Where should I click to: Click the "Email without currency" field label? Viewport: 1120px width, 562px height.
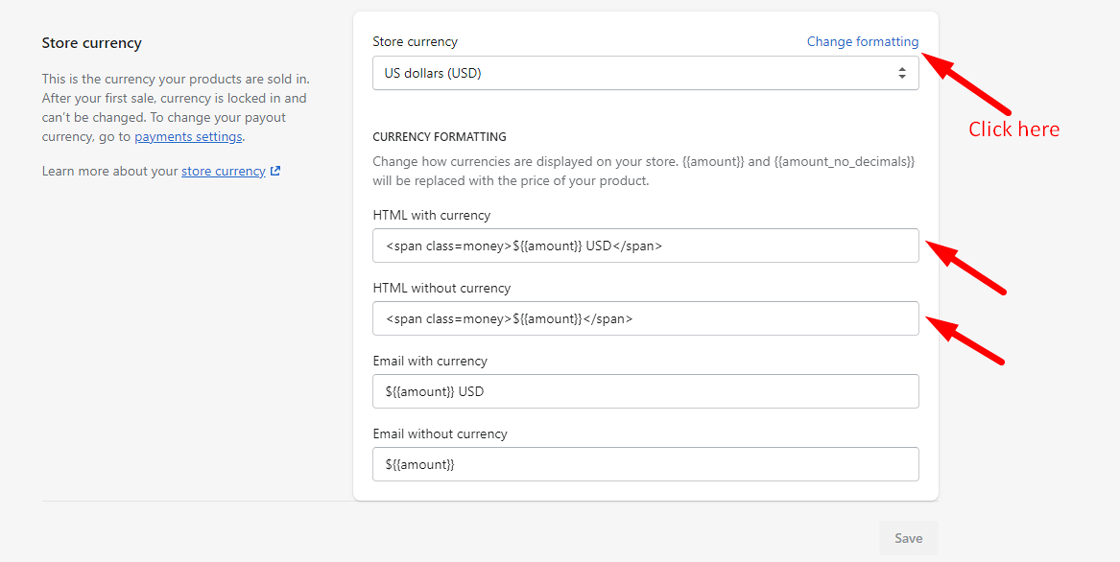tap(439, 434)
